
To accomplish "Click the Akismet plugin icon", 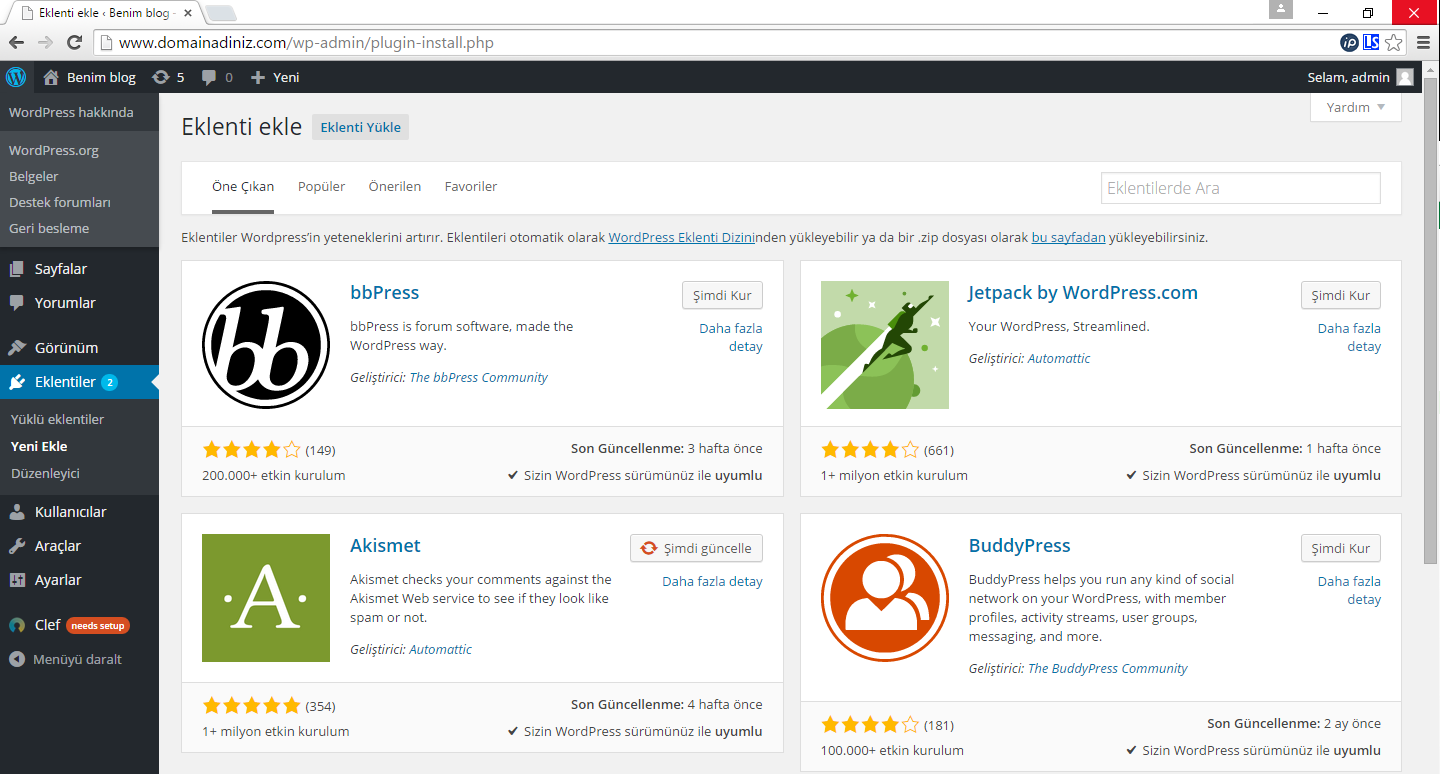I will 266,598.
